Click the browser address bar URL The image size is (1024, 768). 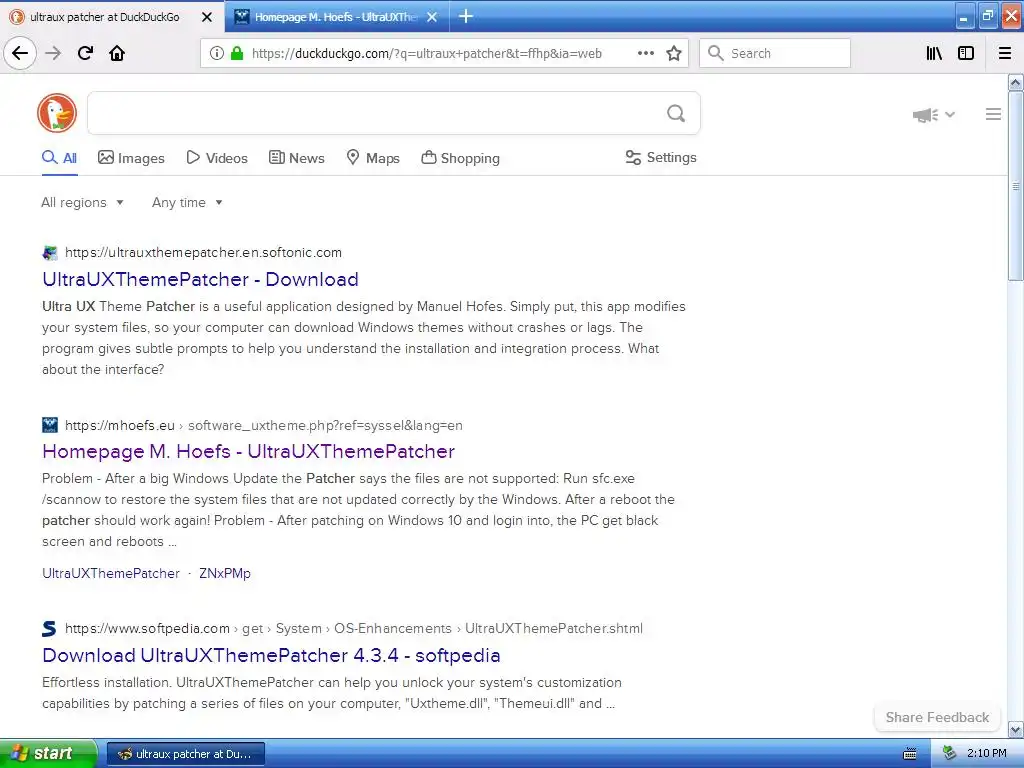click(x=426, y=54)
